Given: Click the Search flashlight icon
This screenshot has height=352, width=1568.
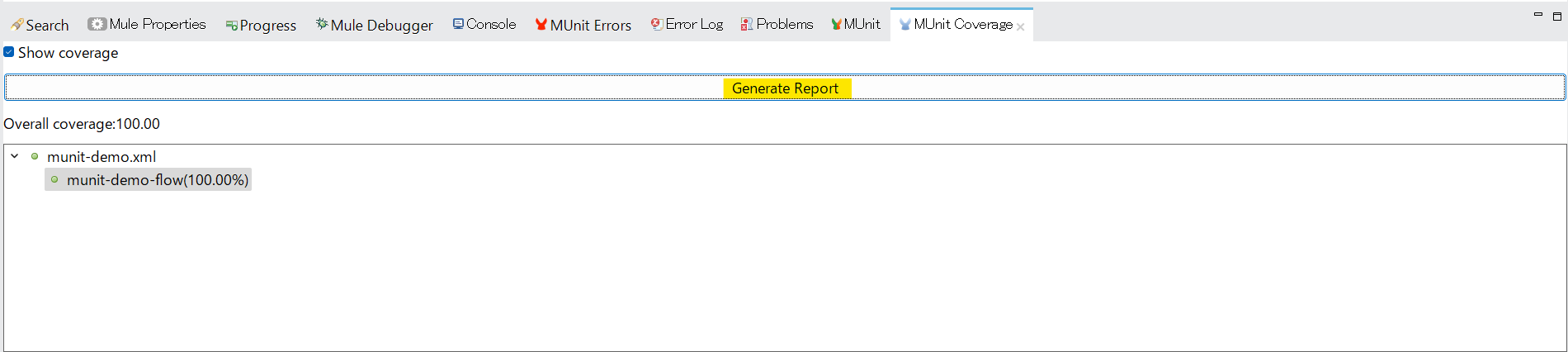Looking at the screenshot, I should [17, 25].
